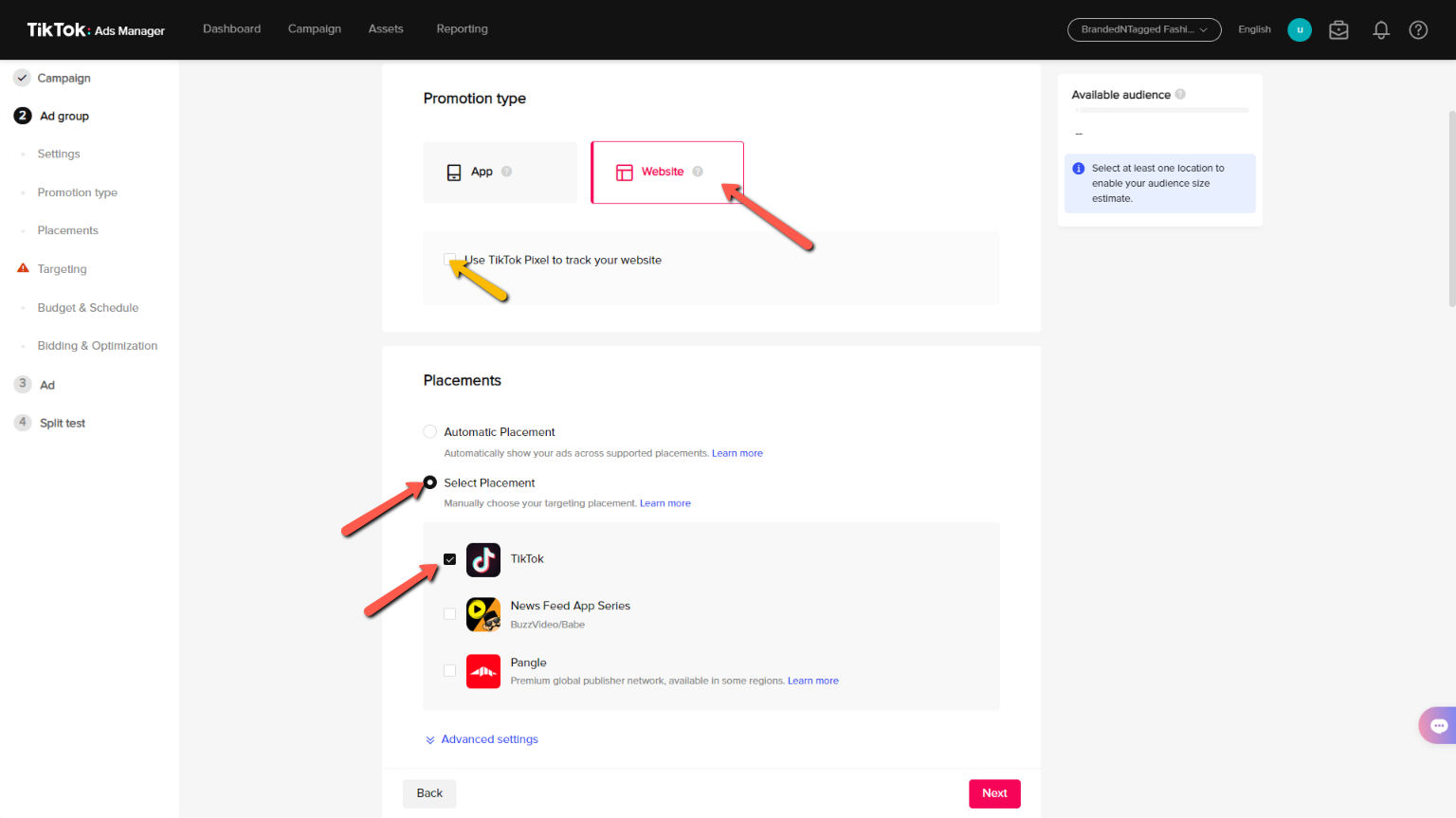The width and height of the screenshot is (1456, 818).
Task: Go to Split test step in sidebar
Action: (x=63, y=424)
